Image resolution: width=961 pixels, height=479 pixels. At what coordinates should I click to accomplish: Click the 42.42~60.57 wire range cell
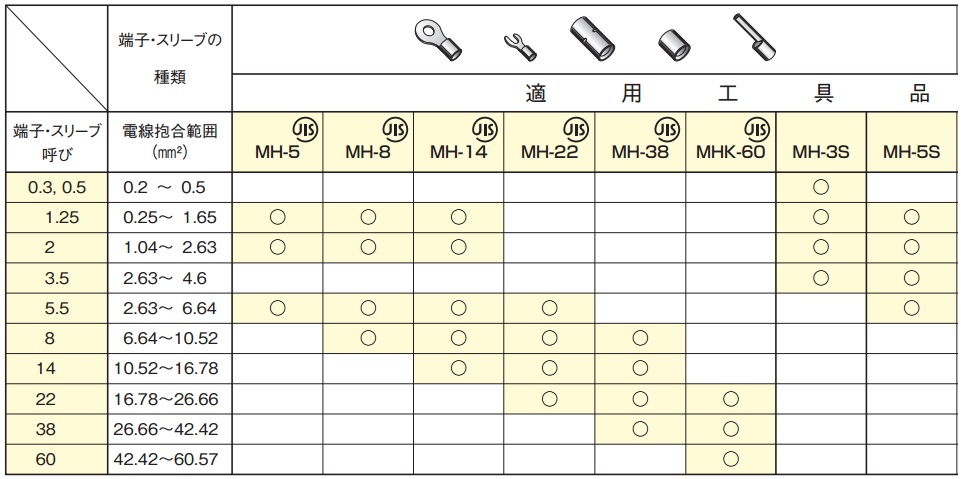(169, 461)
